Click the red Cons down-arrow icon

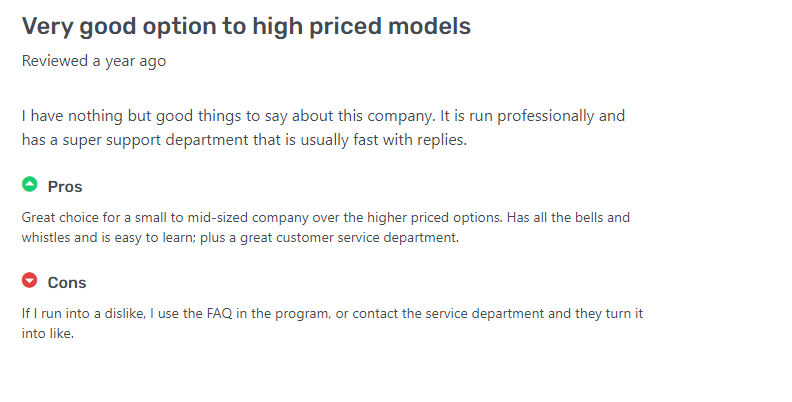[30, 281]
